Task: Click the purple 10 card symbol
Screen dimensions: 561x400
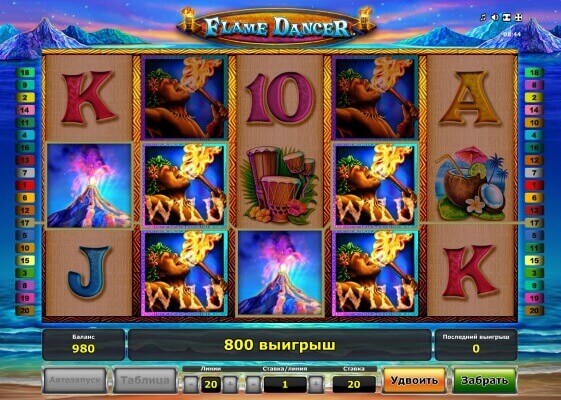Action: pos(280,97)
